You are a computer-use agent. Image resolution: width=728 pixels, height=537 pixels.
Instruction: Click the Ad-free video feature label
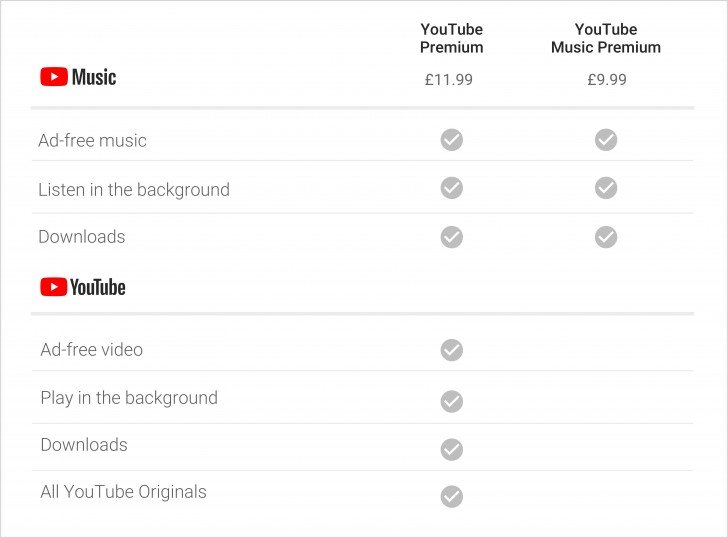pos(91,350)
